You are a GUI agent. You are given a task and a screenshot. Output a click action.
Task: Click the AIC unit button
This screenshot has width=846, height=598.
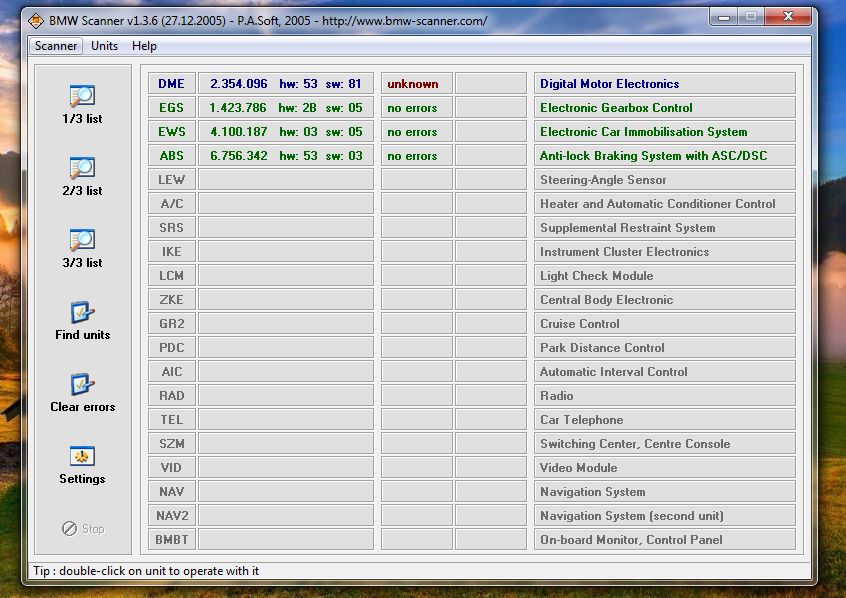172,371
